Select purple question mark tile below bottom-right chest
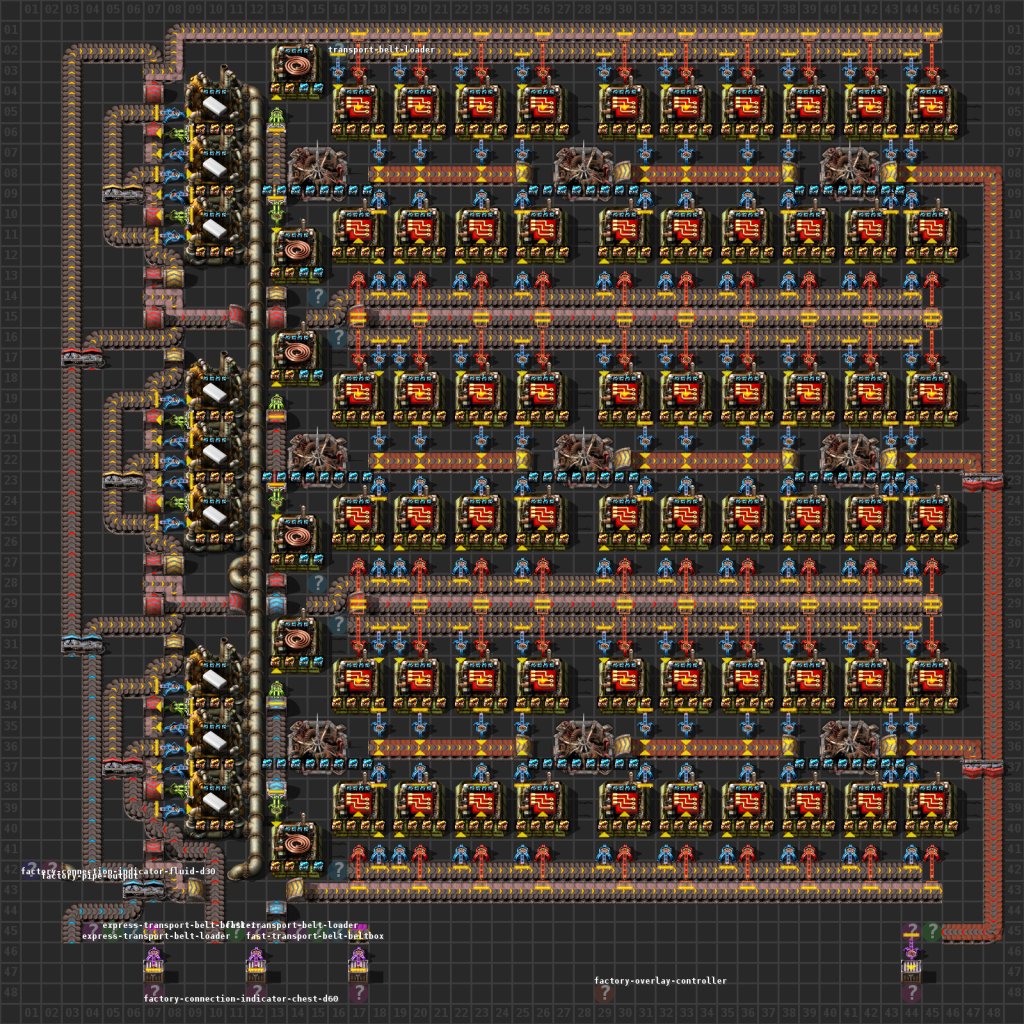The image size is (1024, 1024). (x=912, y=993)
